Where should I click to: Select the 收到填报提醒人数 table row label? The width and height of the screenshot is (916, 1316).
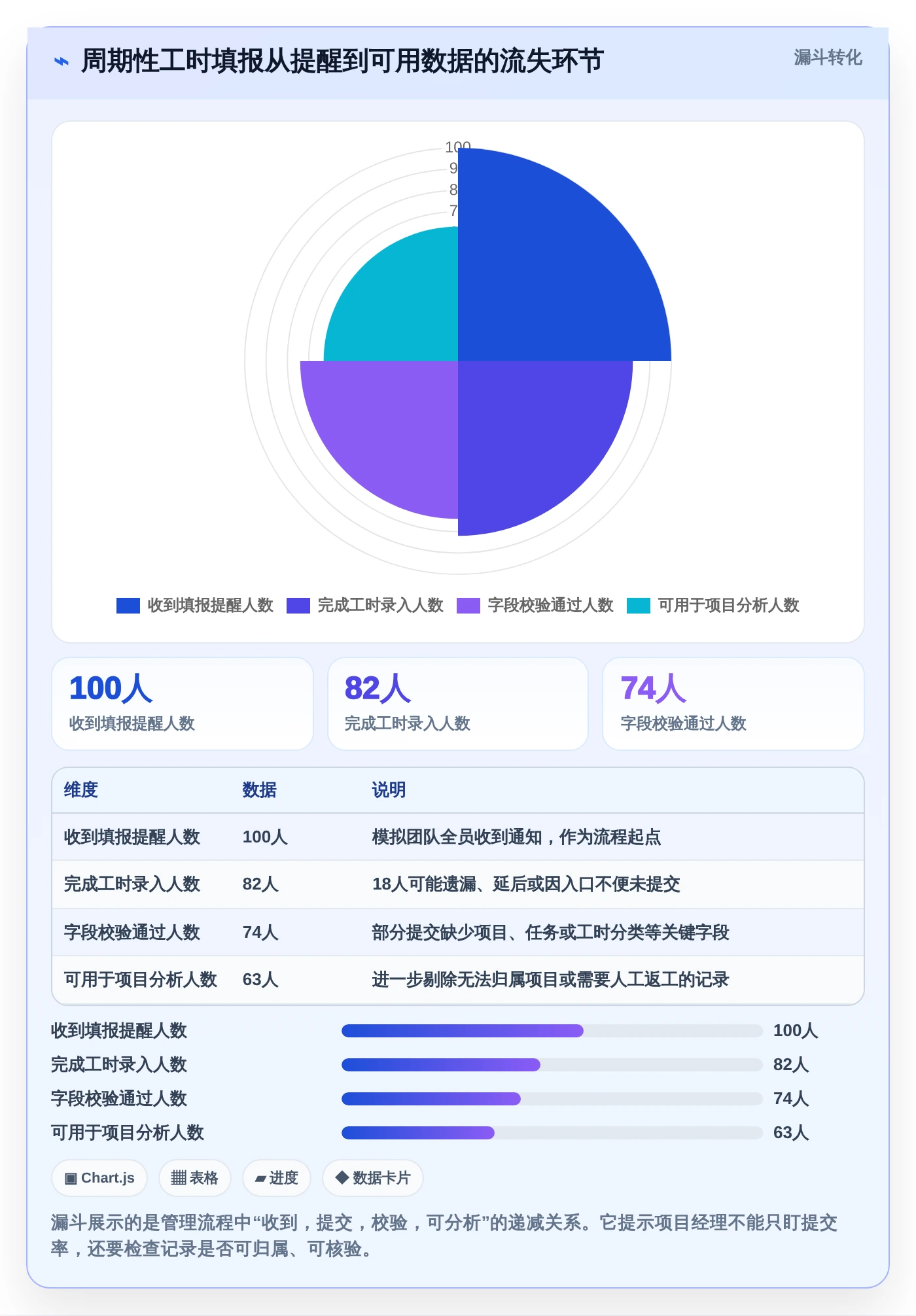click(x=132, y=837)
